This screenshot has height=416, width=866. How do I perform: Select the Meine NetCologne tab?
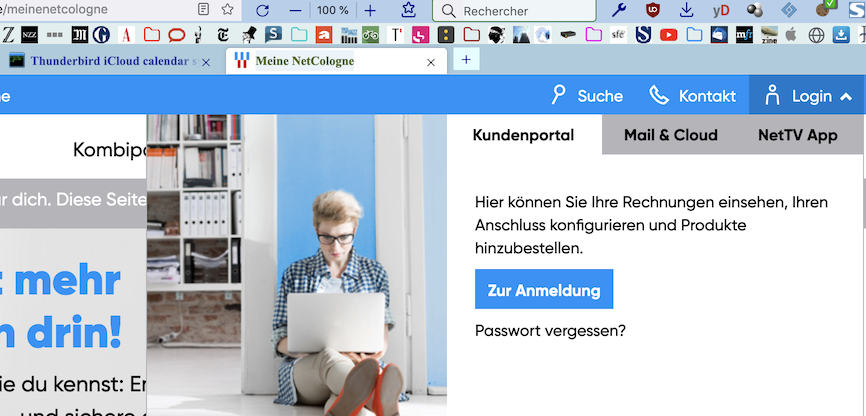tap(338, 61)
